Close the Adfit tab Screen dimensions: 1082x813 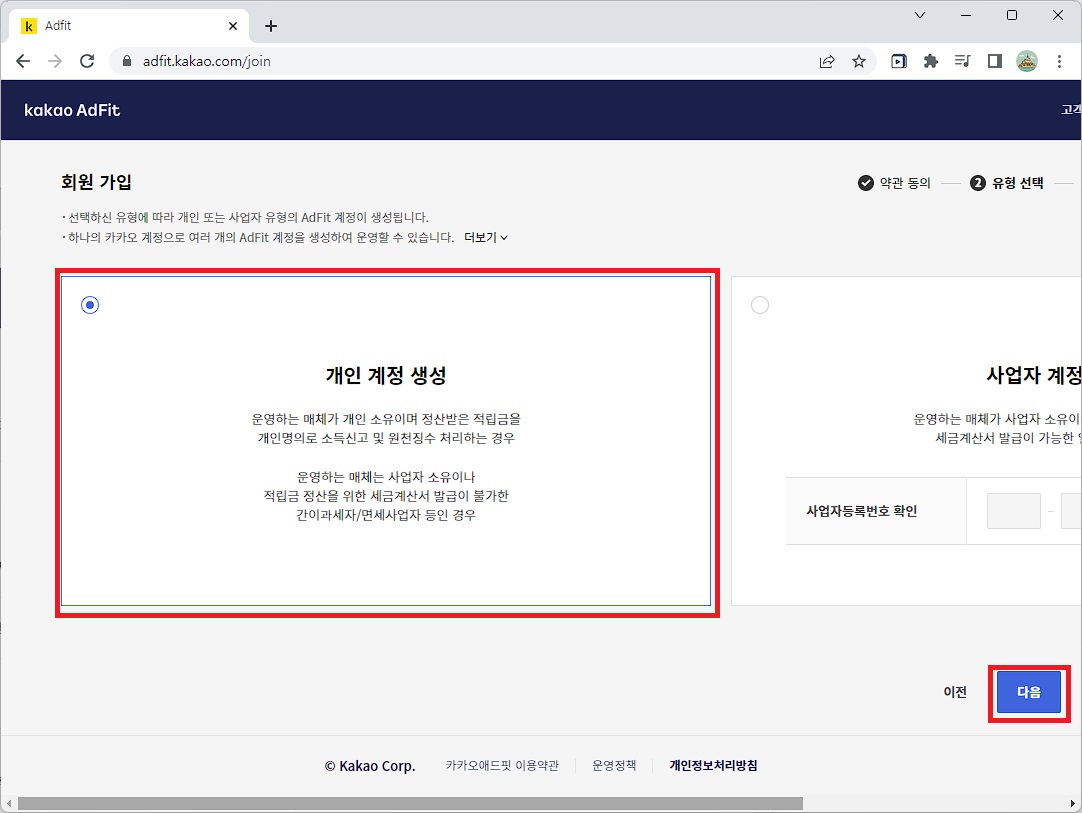point(233,26)
